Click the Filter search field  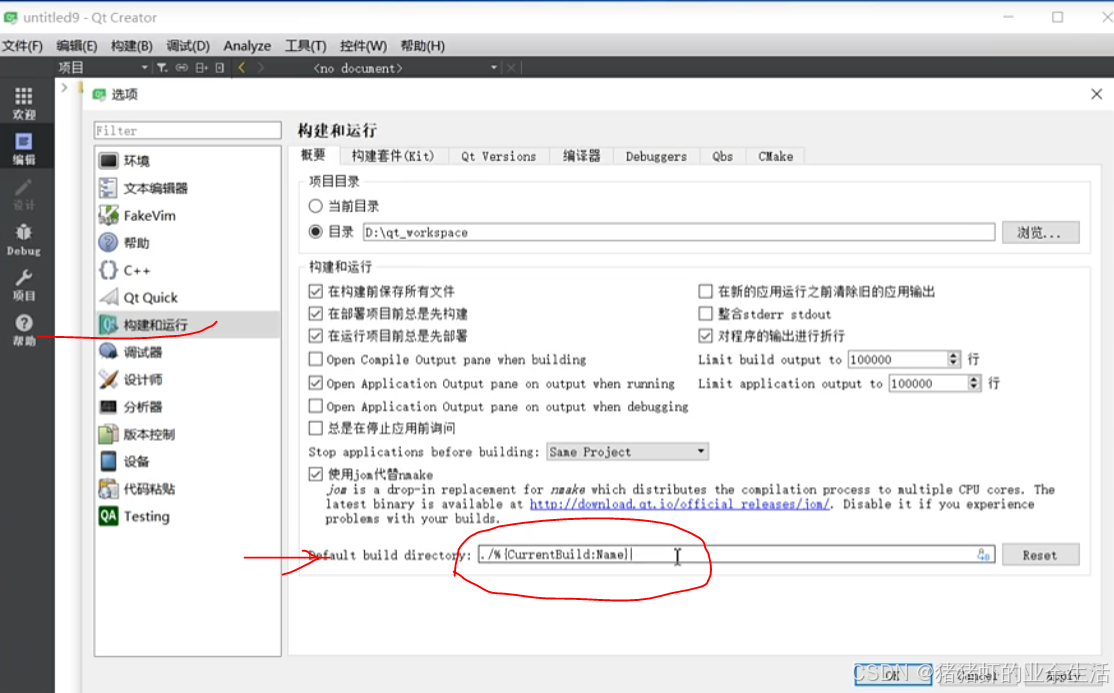[188, 131]
